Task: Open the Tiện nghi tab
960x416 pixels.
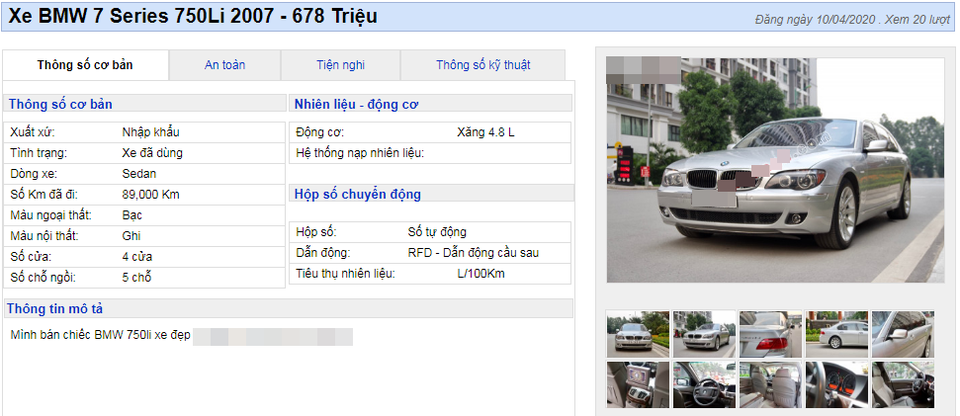Action: pos(340,65)
